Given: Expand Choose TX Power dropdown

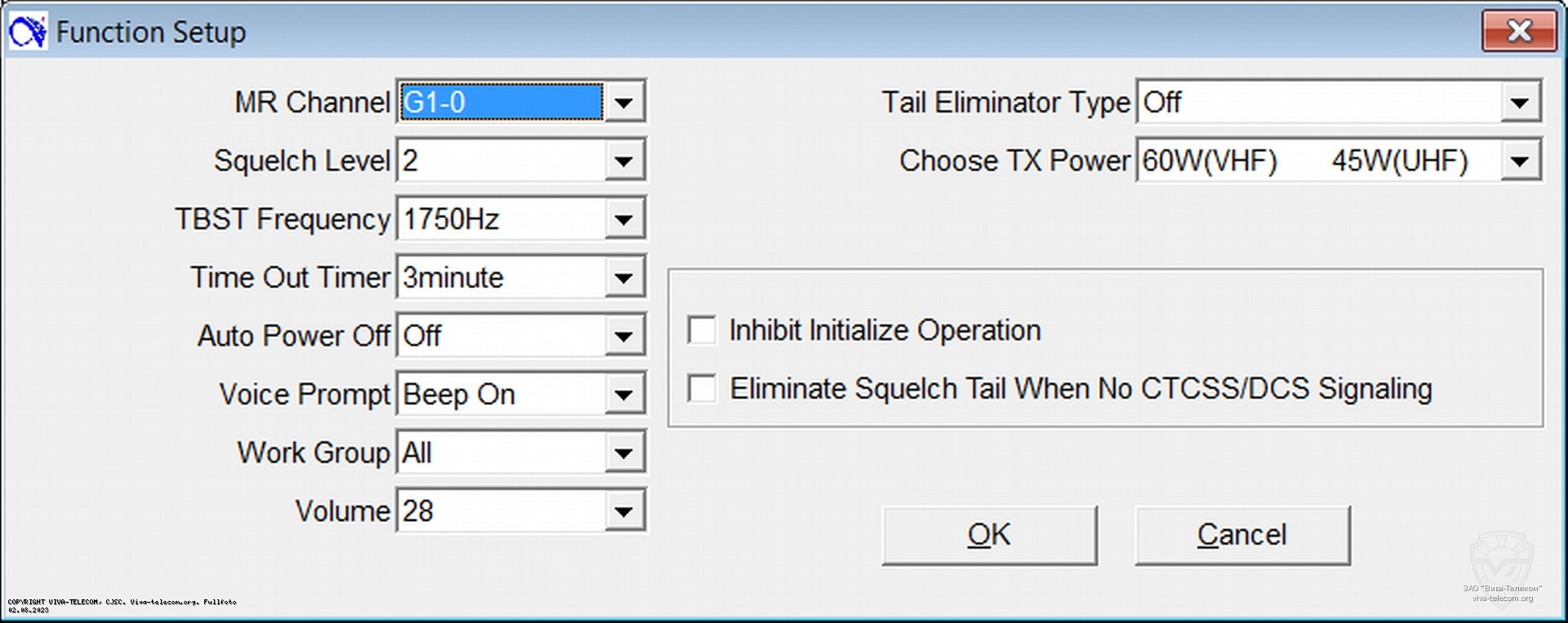Looking at the screenshot, I should click(1520, 161).
